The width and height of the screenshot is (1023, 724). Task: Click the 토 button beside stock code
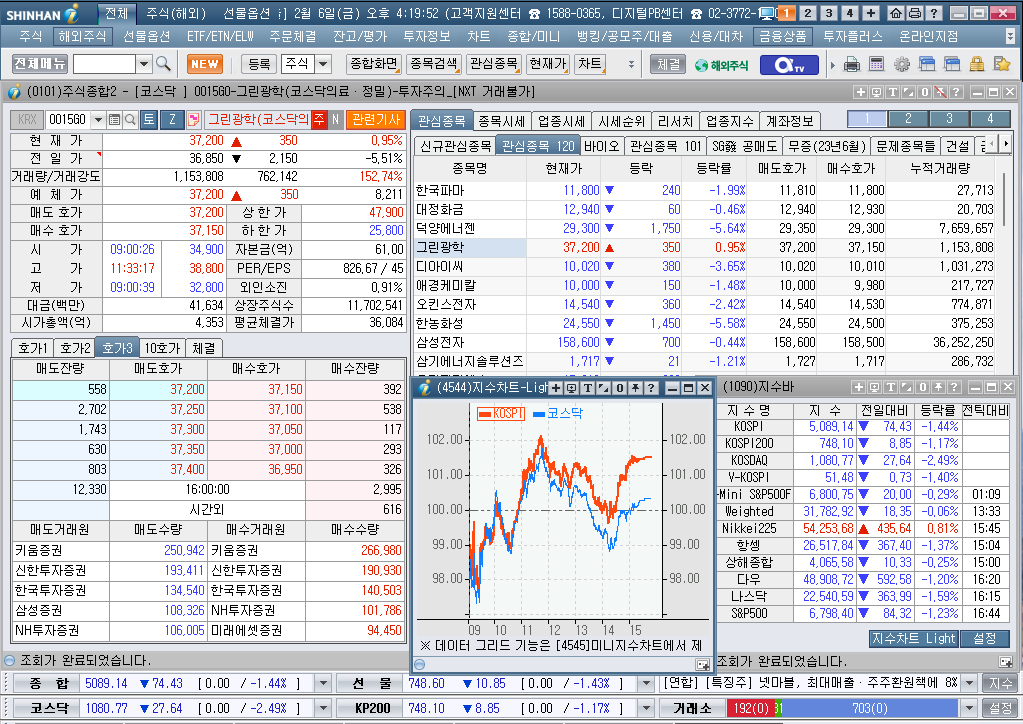coord(149,119)
